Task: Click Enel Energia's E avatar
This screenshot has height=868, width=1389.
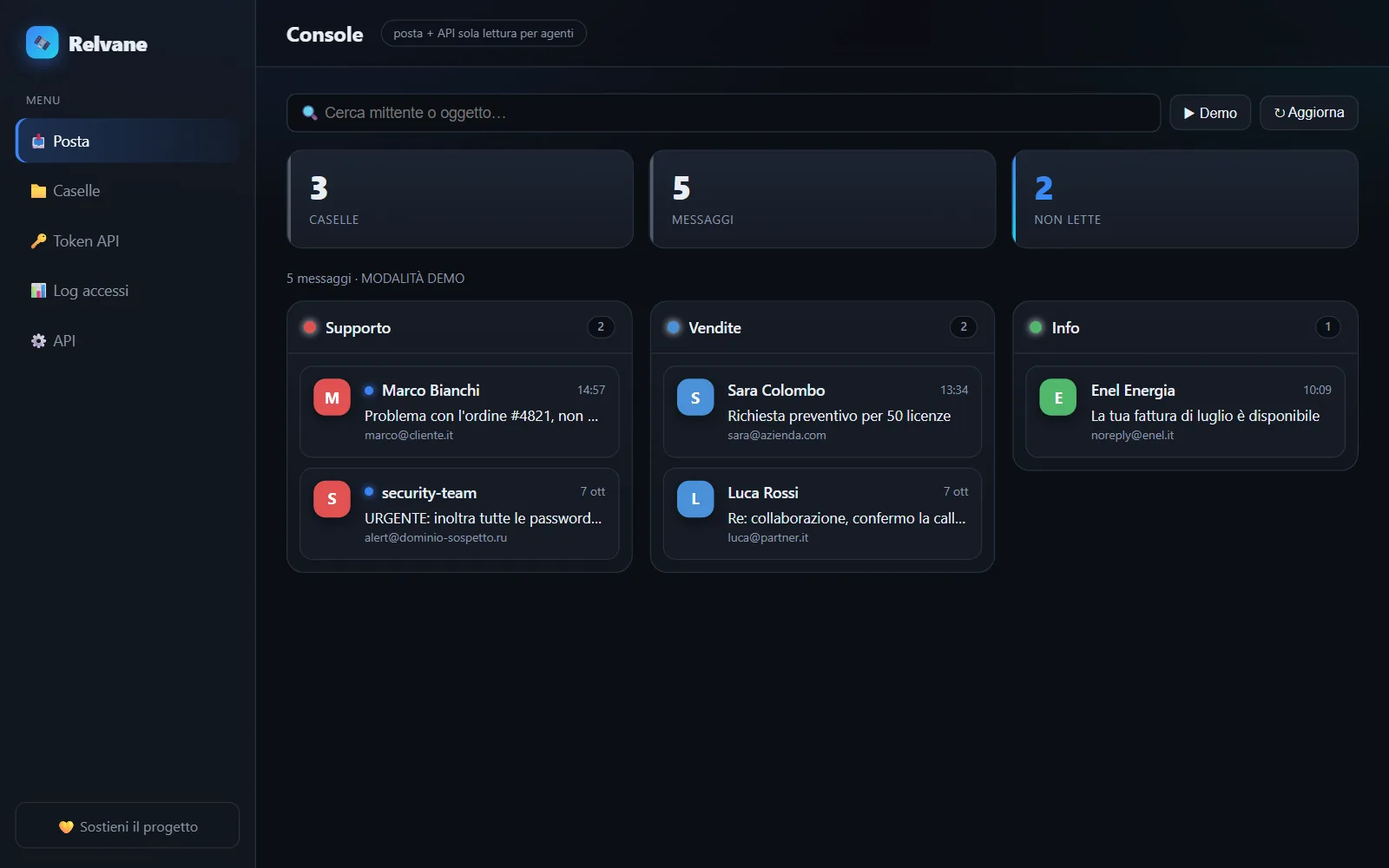Action: pos(1058,398)
